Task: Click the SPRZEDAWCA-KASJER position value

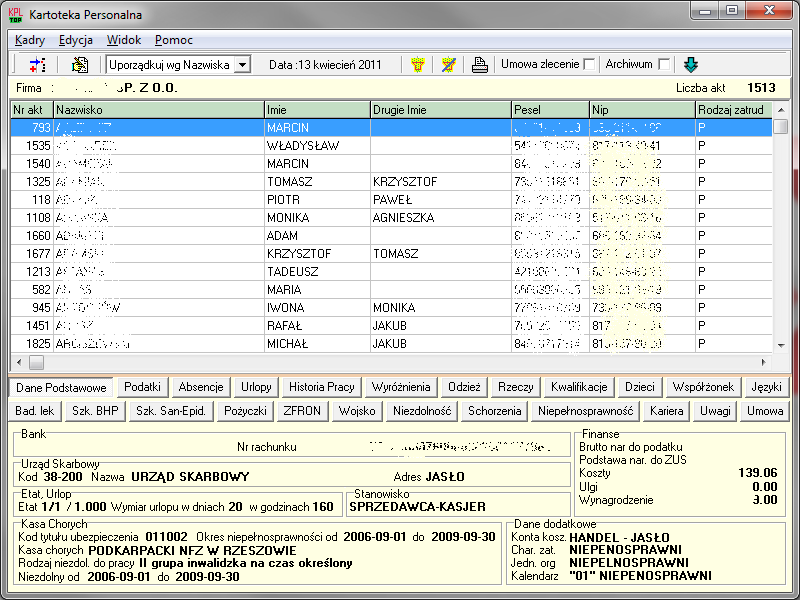Action: [417, 507]
